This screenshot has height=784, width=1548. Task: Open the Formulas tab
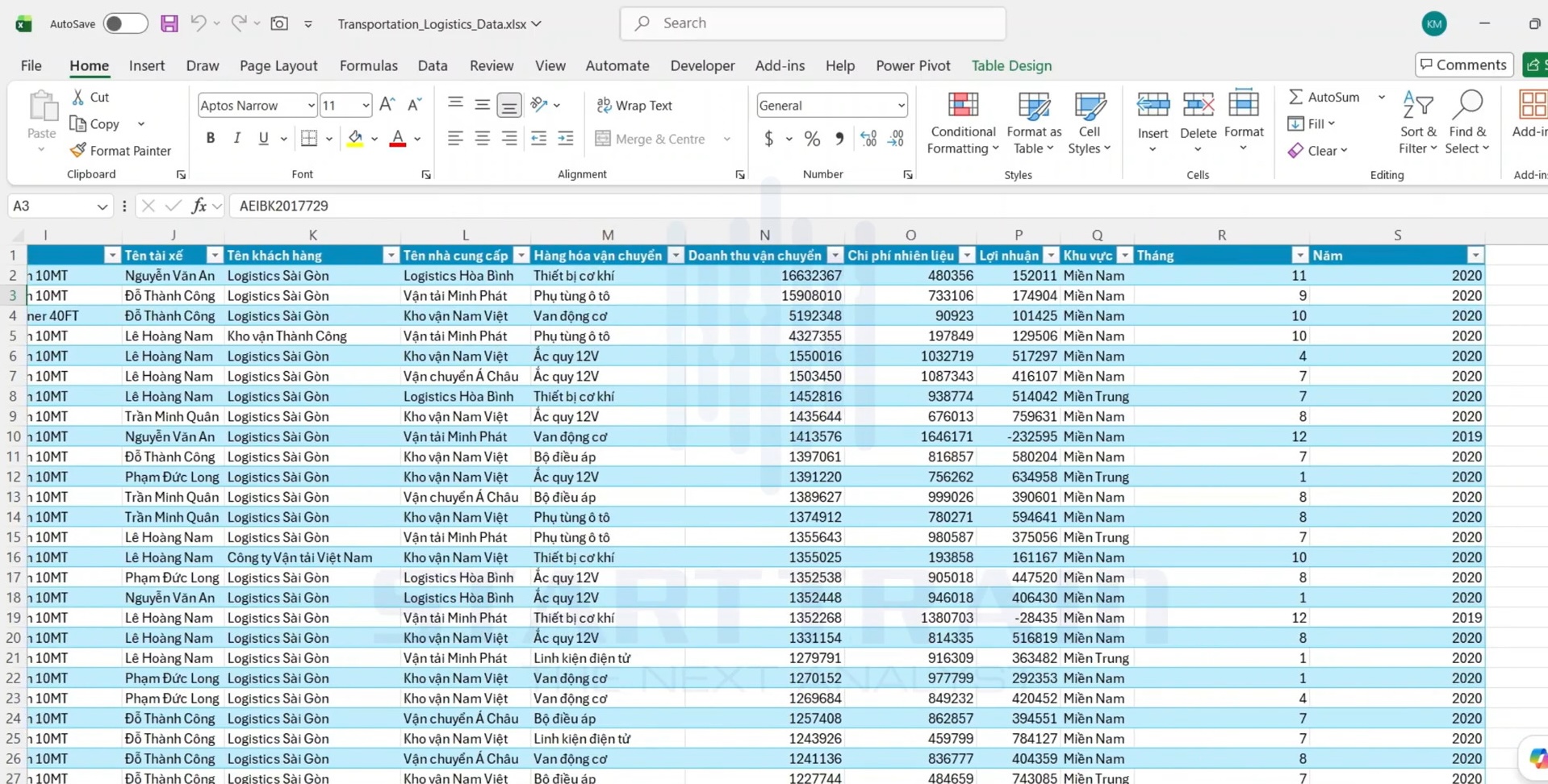[368, 65]
